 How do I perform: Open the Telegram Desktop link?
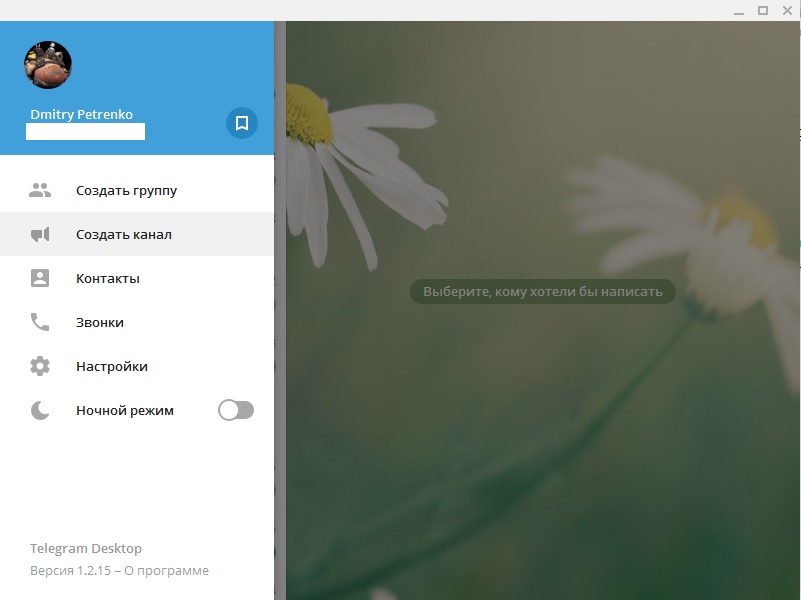pos(86,548)
